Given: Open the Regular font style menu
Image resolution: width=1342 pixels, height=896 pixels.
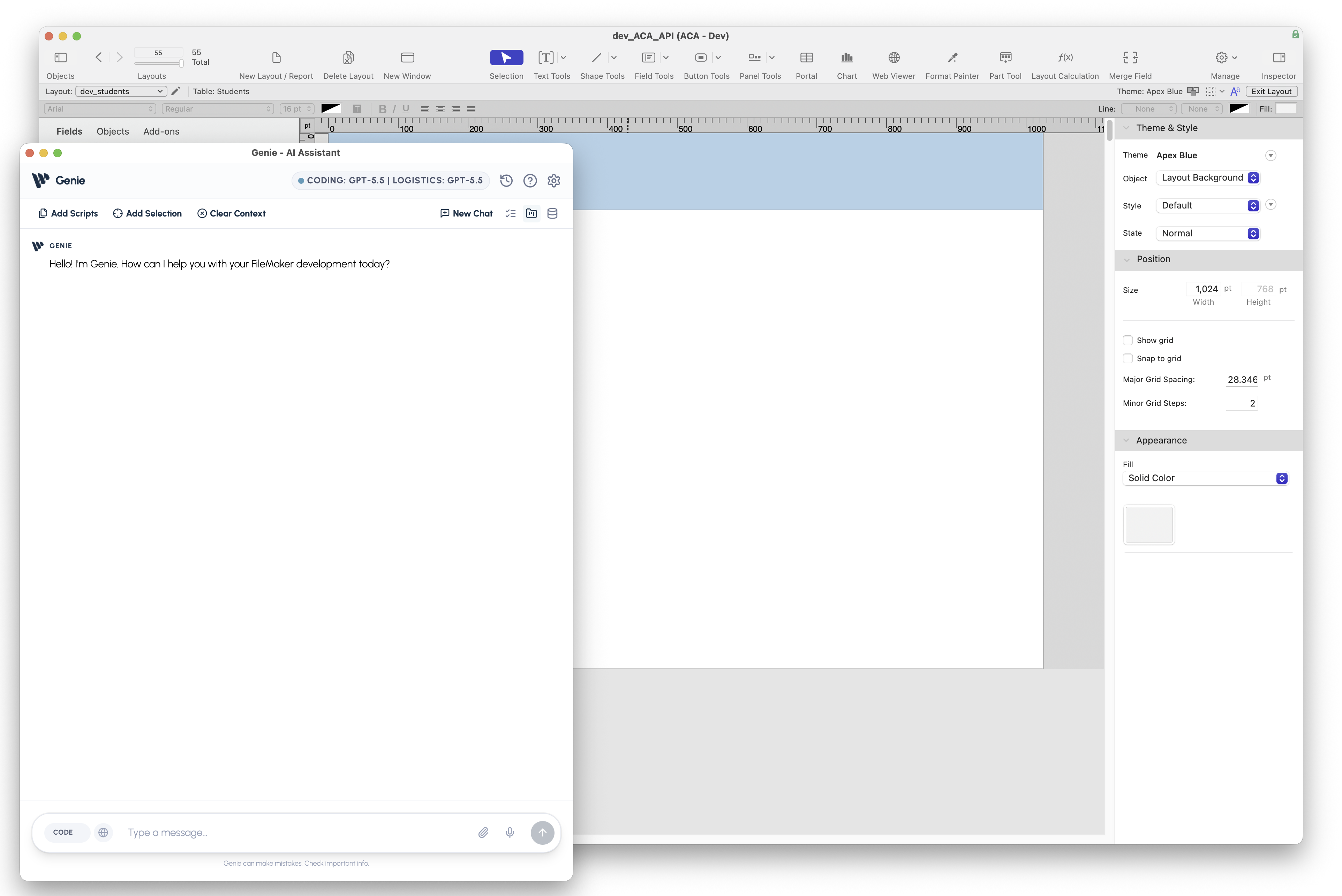Looking at the screenshot, I should click(x=217, y=108).
